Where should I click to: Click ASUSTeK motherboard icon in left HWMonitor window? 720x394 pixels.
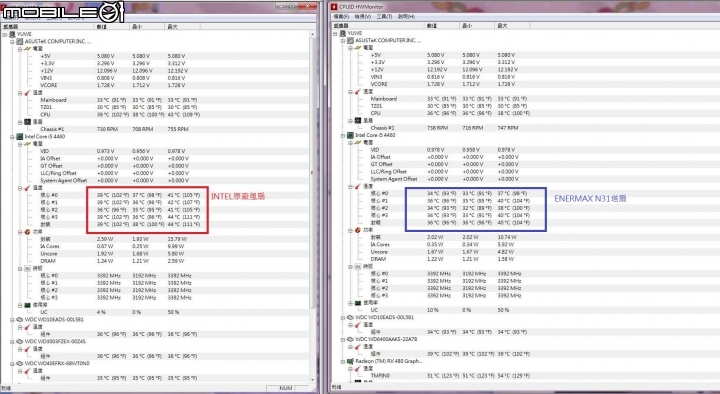click(20, 41)
